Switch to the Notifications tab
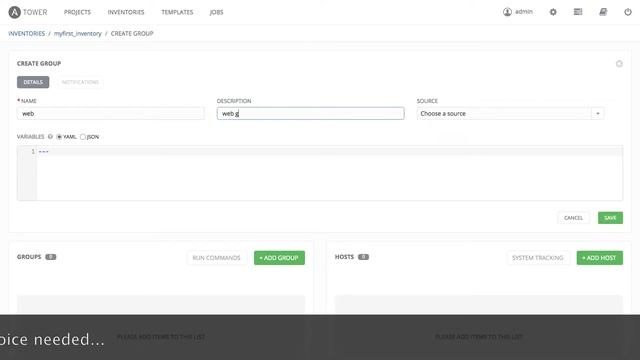This screenshot has height=360, width=640. [80, 82]
